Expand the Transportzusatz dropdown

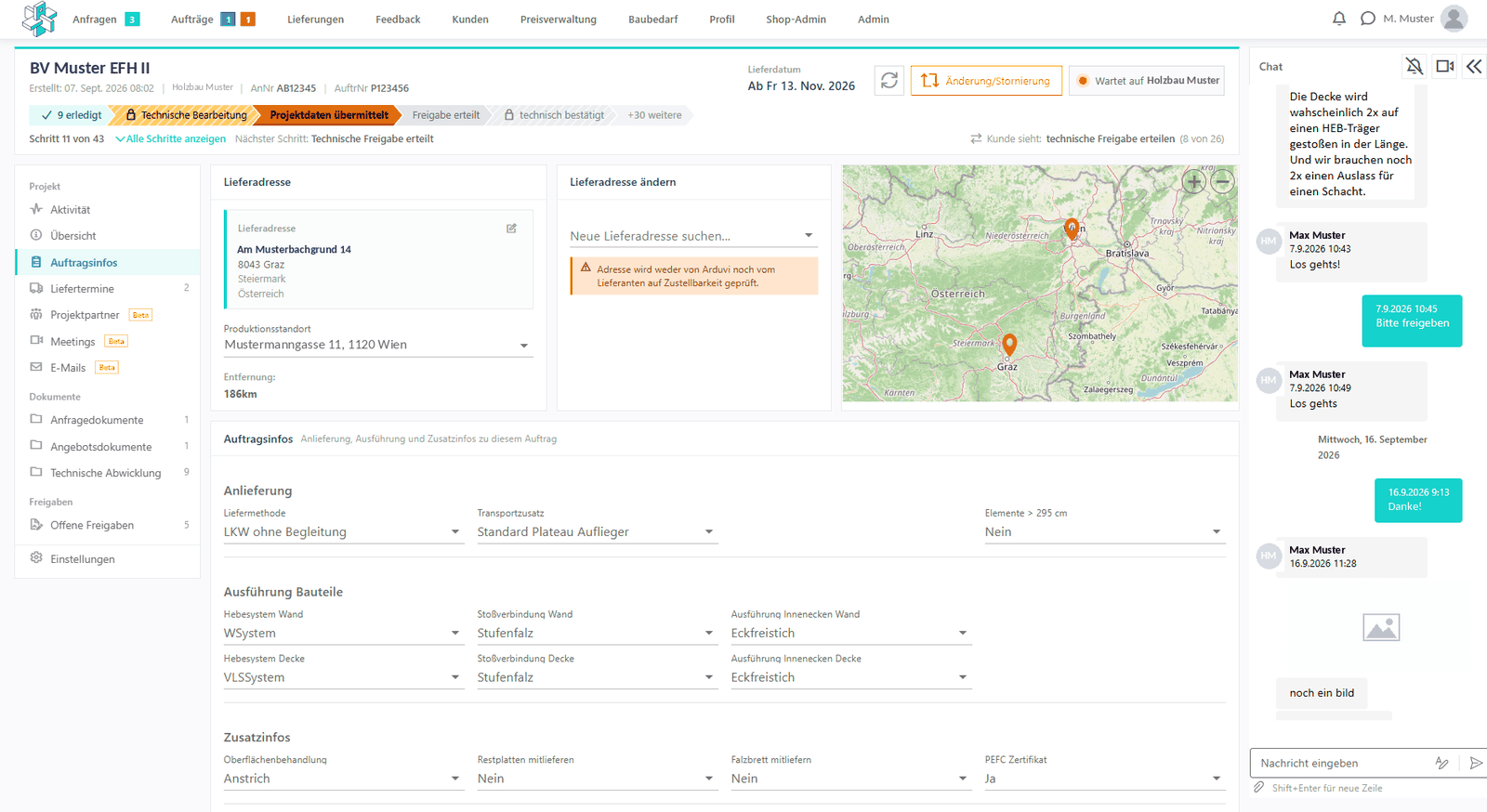[598, 532]
